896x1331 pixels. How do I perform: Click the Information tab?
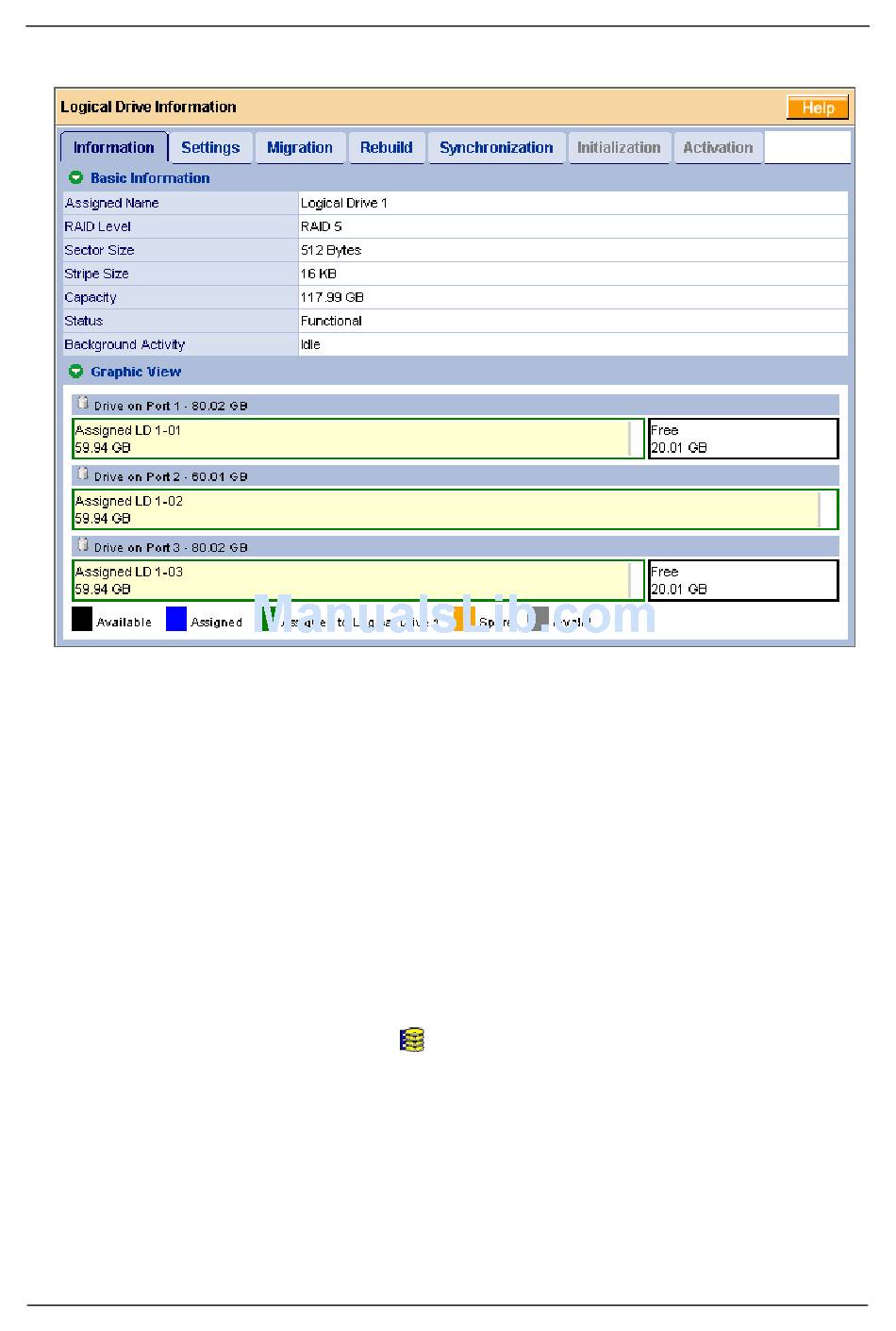113,148
